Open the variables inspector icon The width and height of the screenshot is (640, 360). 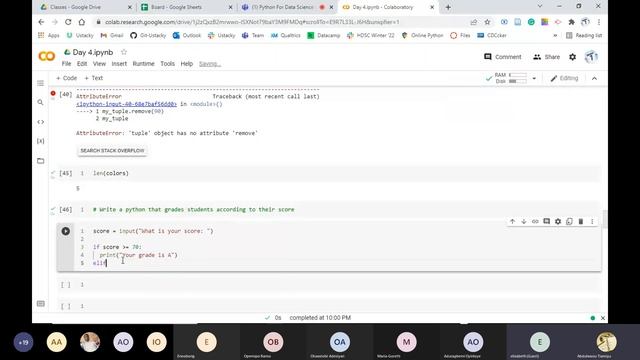coord(40,141)
